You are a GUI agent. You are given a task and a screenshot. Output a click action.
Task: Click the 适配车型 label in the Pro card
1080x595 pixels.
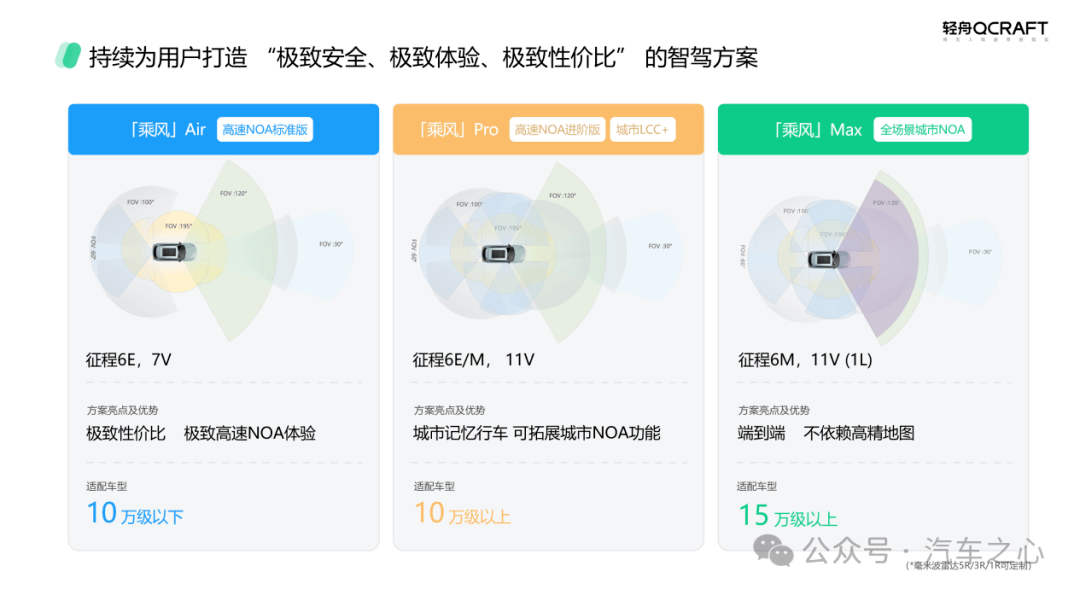434,486
